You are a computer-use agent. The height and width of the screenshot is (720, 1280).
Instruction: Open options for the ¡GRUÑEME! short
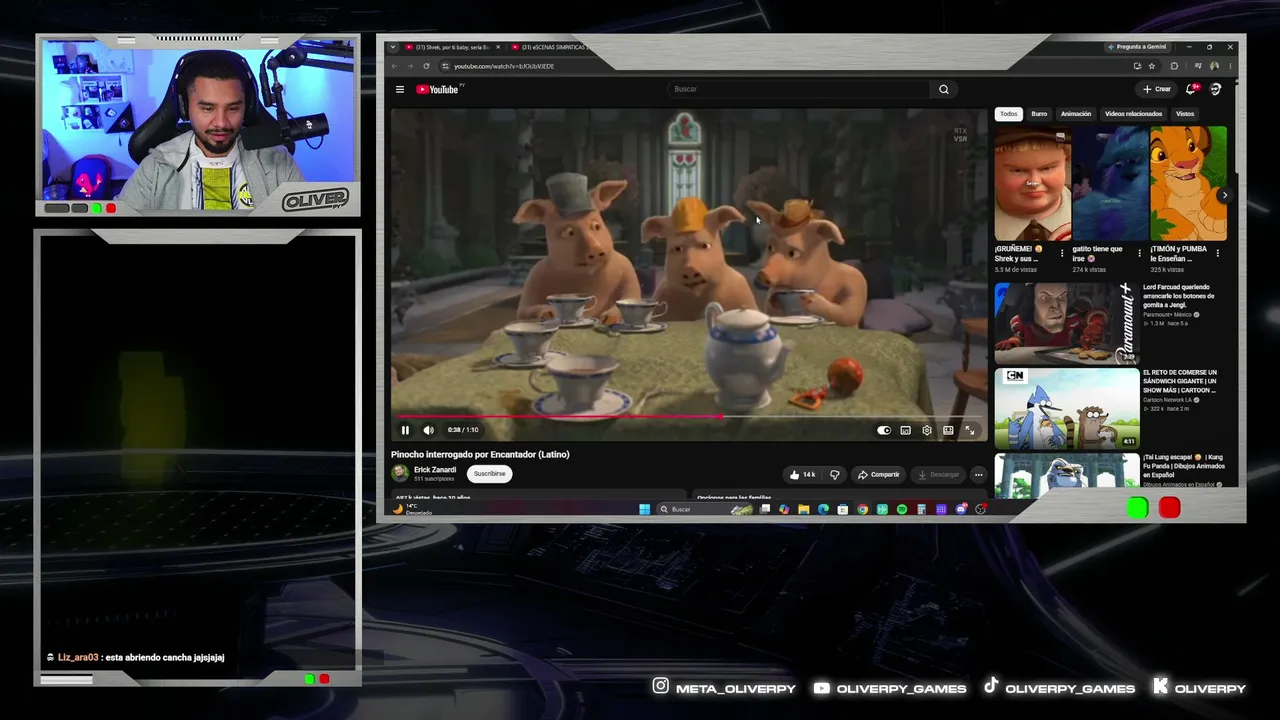[x=1061, y=253]
